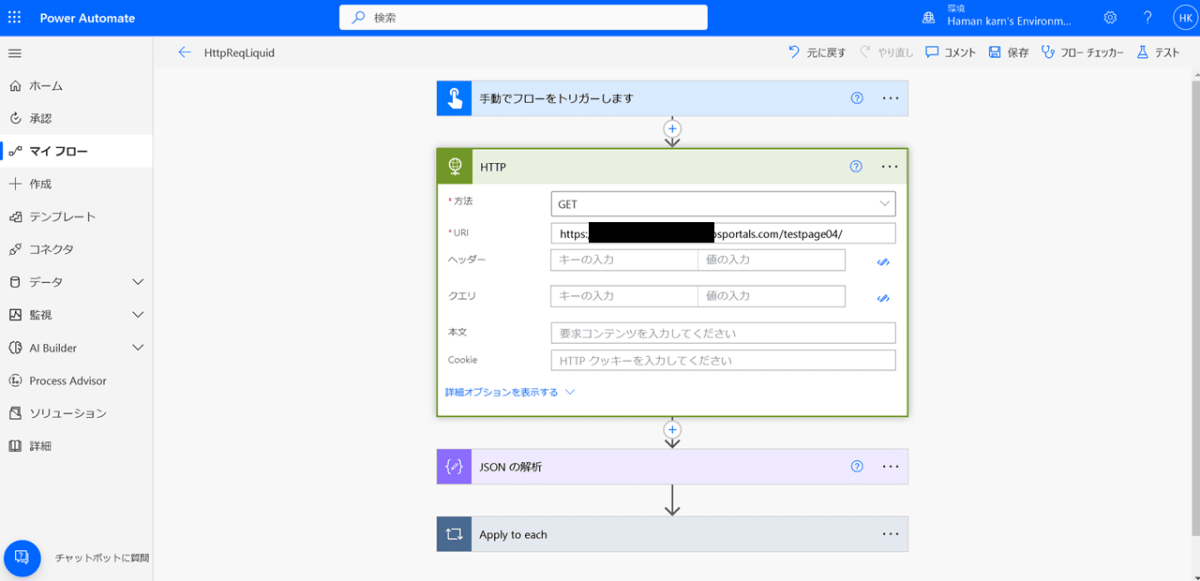Click チャットボットに質問 label
The height and width of the screenshot is (581, 1200).
tap(102, 558)
